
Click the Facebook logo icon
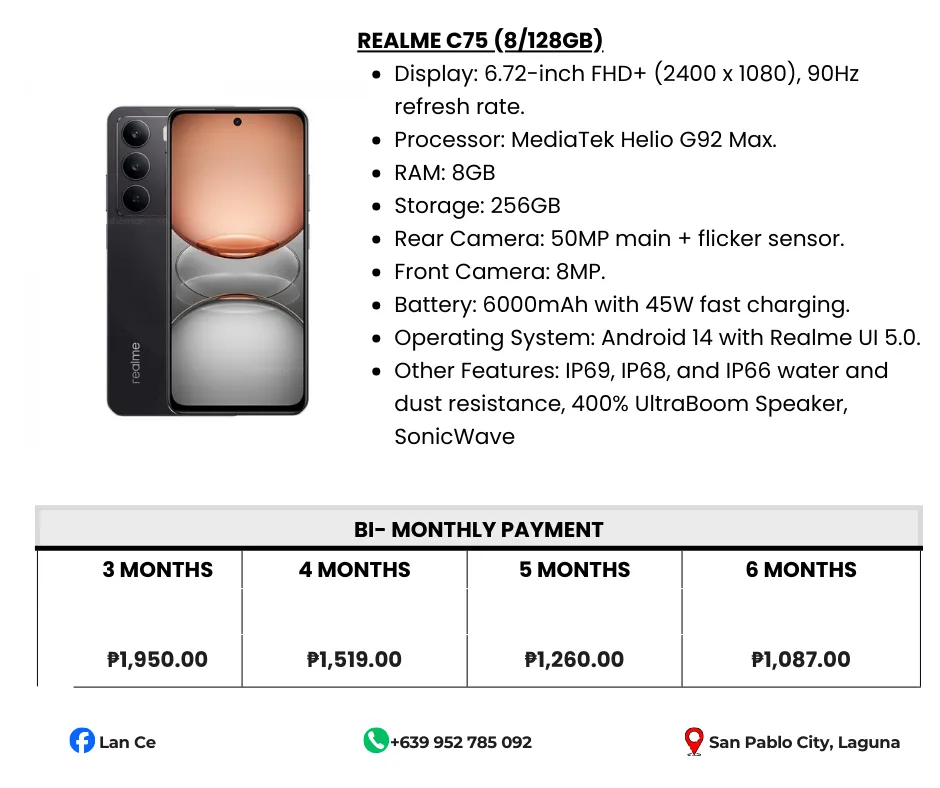pyautogui.click(x=82, y=741)
